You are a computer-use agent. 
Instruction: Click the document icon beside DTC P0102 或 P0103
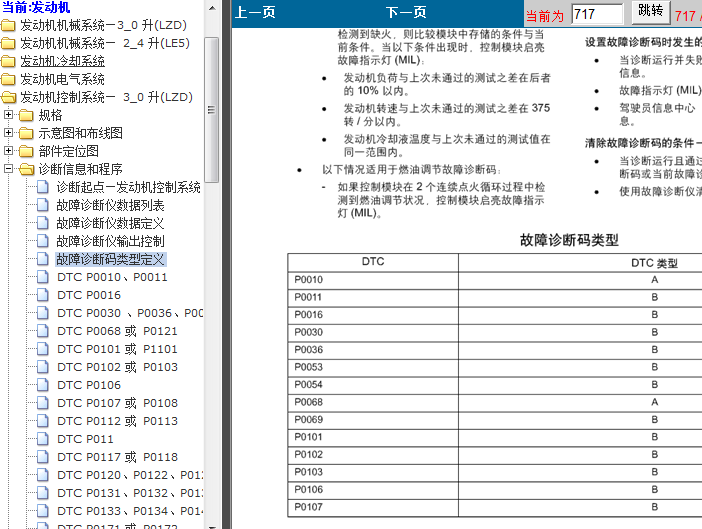pyautogui.click(x=43, y=367)
